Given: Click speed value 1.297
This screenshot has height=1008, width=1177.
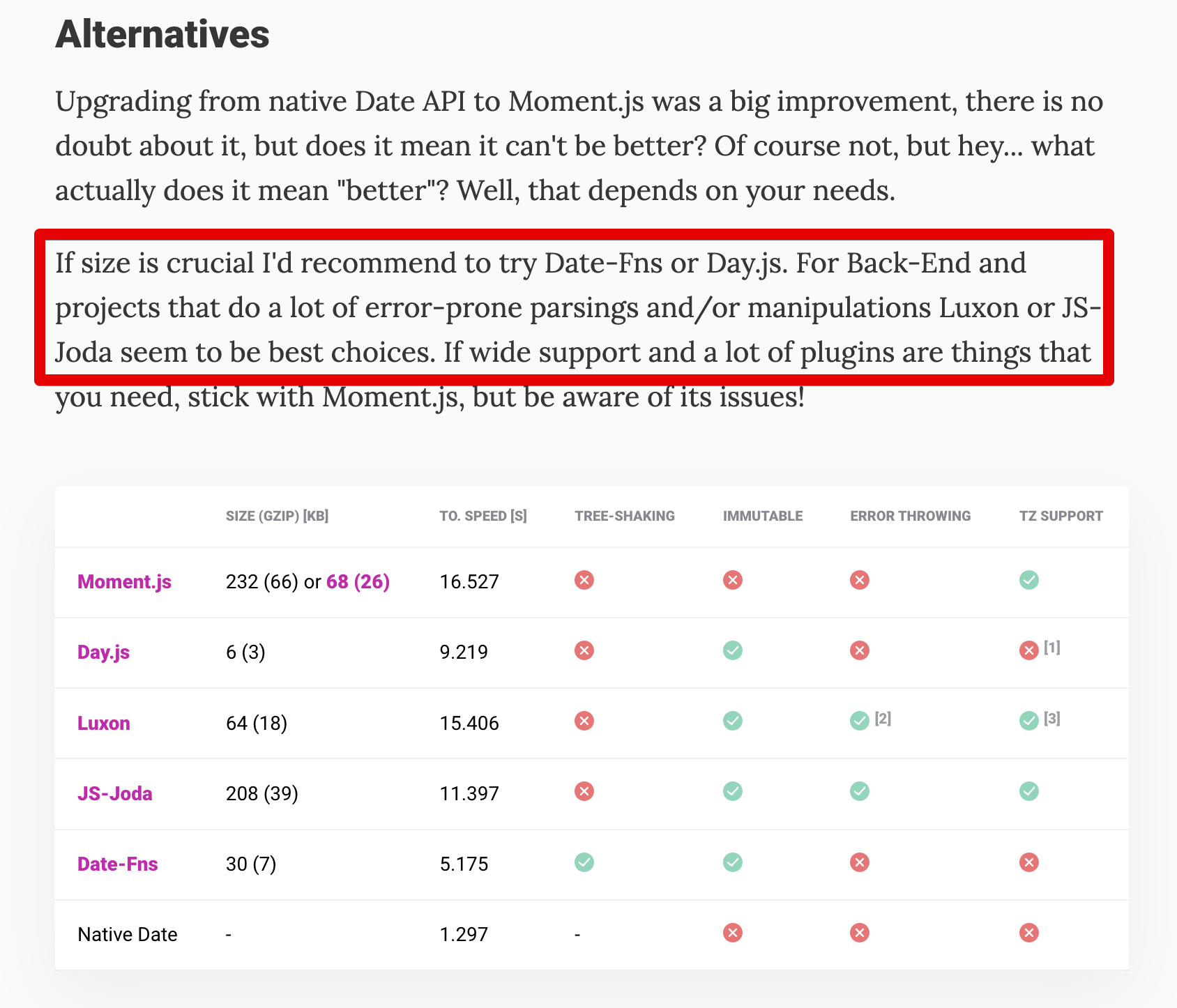Looking at the screenshot, I should 464,934.
